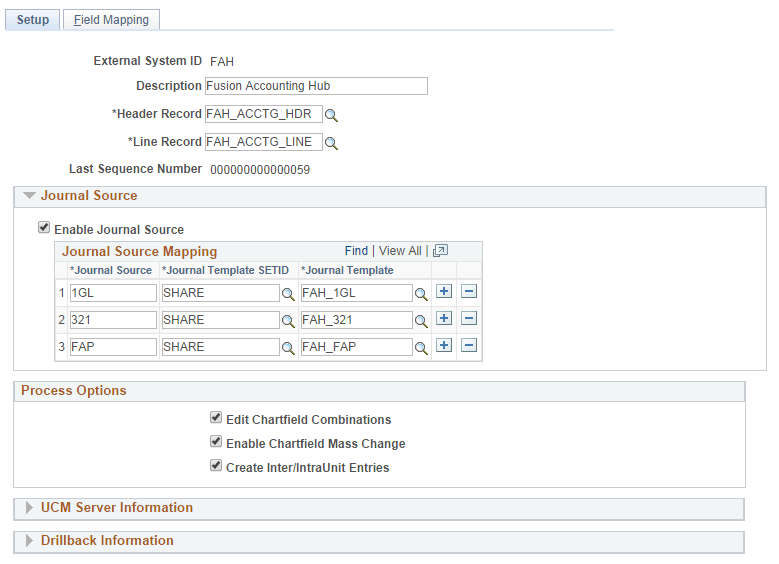Click View All link in mapping grid

click(400, 251)
